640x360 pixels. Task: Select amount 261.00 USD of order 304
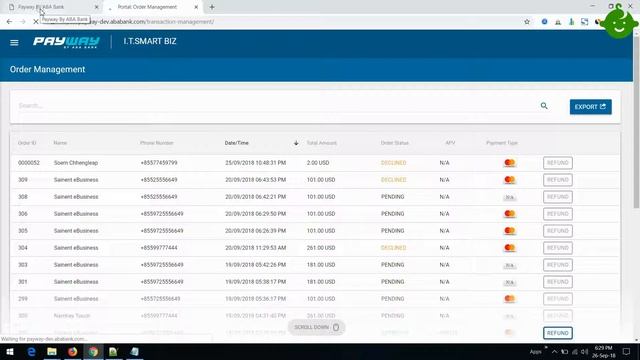(321, 248)
